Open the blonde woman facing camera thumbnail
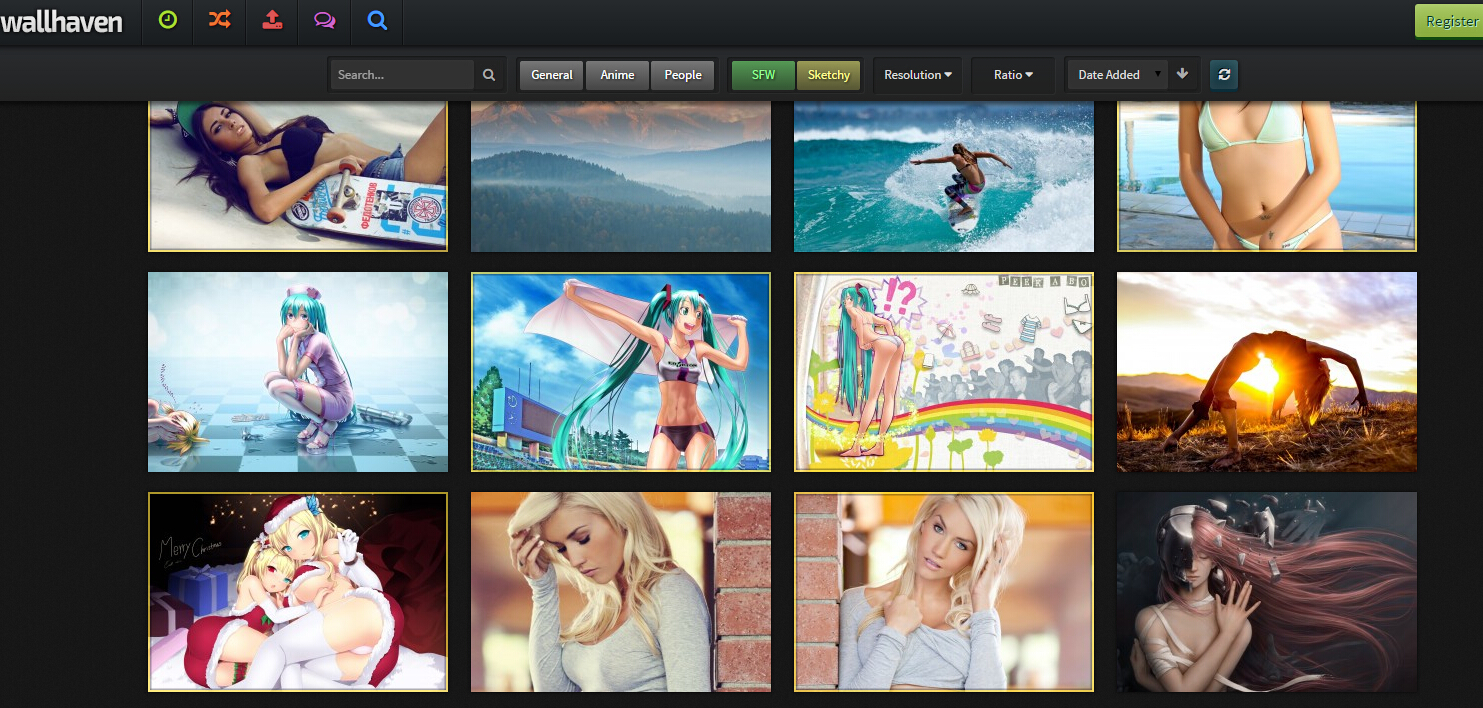Image resolution: width=1483 pixels, height=708 pixels. point(944,592)
